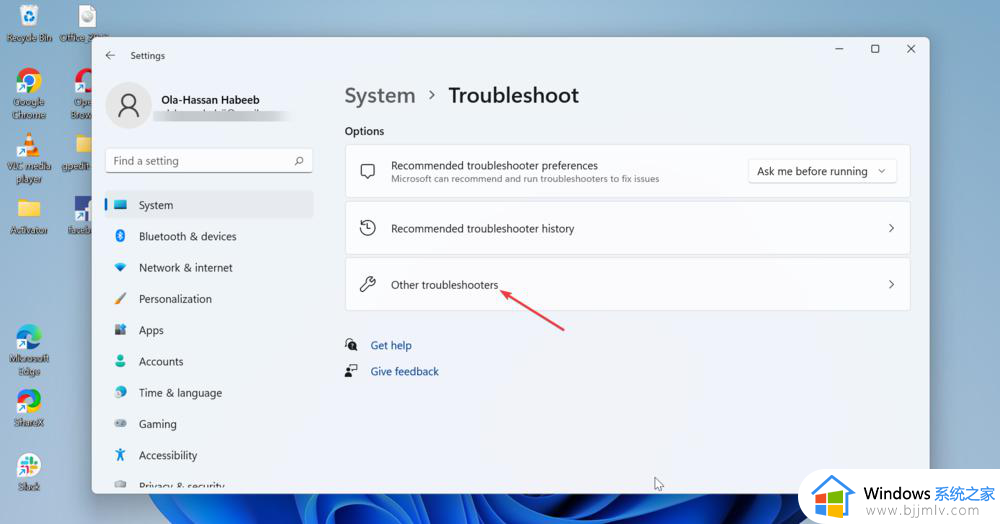Screen dimensions: 1000x524
Task: Click the Bluetooth icon in sidebar
Action: pos(120,236)
